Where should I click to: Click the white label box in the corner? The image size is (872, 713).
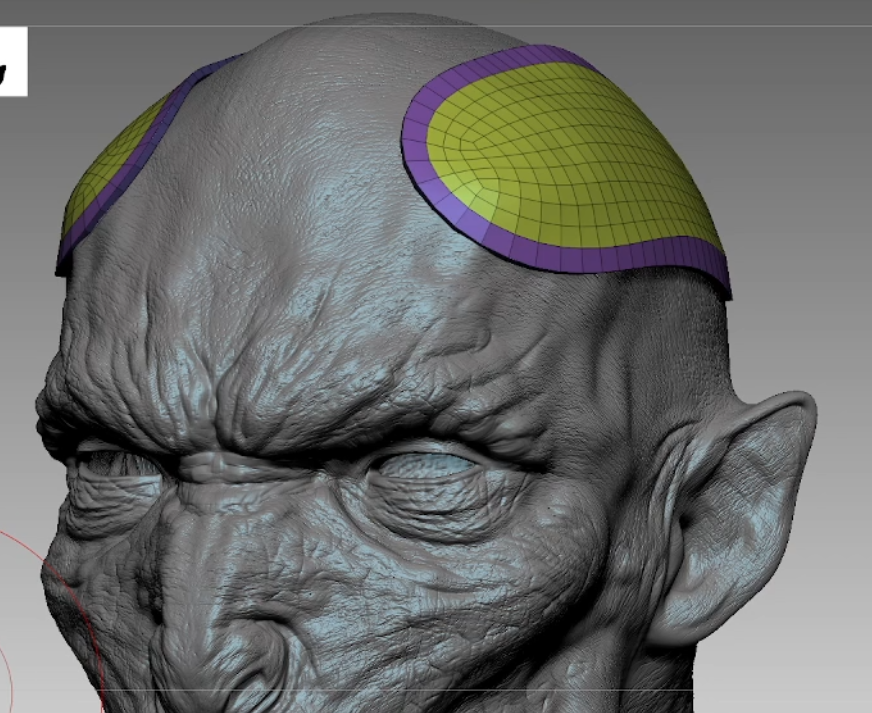pos(13,62)
